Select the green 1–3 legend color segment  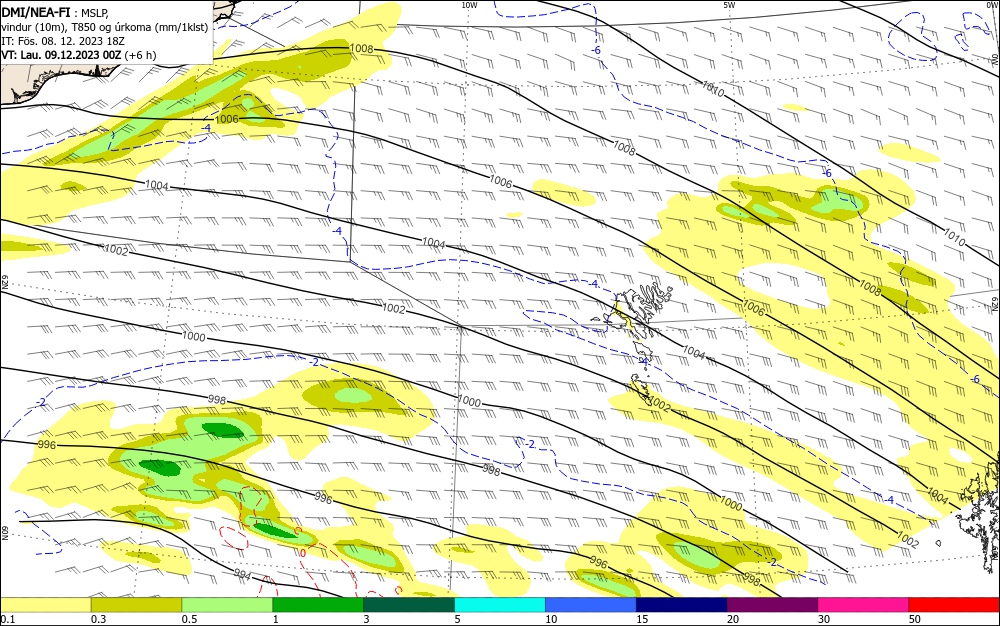click(x=318, y=605)
